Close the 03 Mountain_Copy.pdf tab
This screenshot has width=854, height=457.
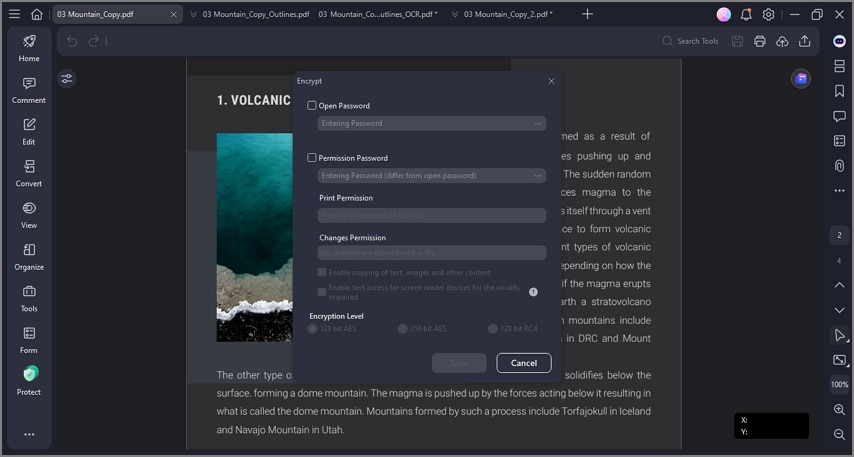(x=173, y=15)
